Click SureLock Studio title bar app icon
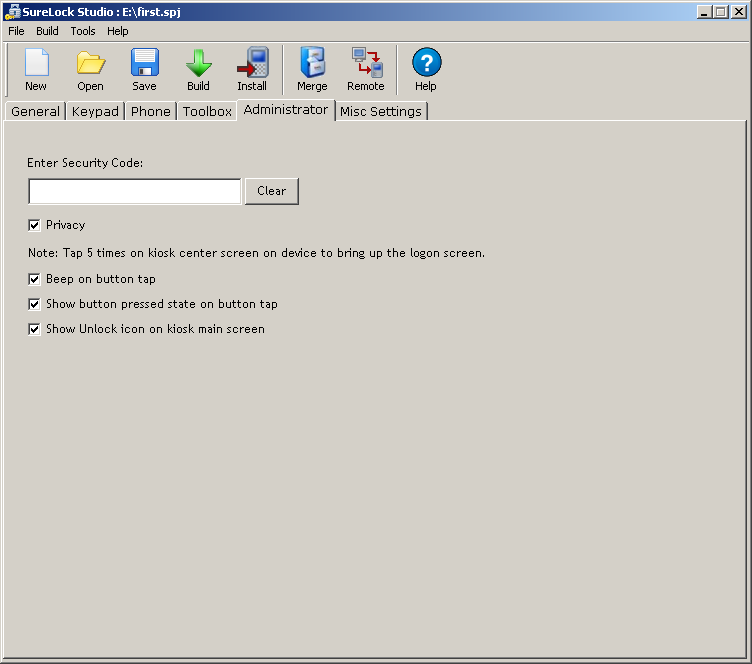 (12, 12)
